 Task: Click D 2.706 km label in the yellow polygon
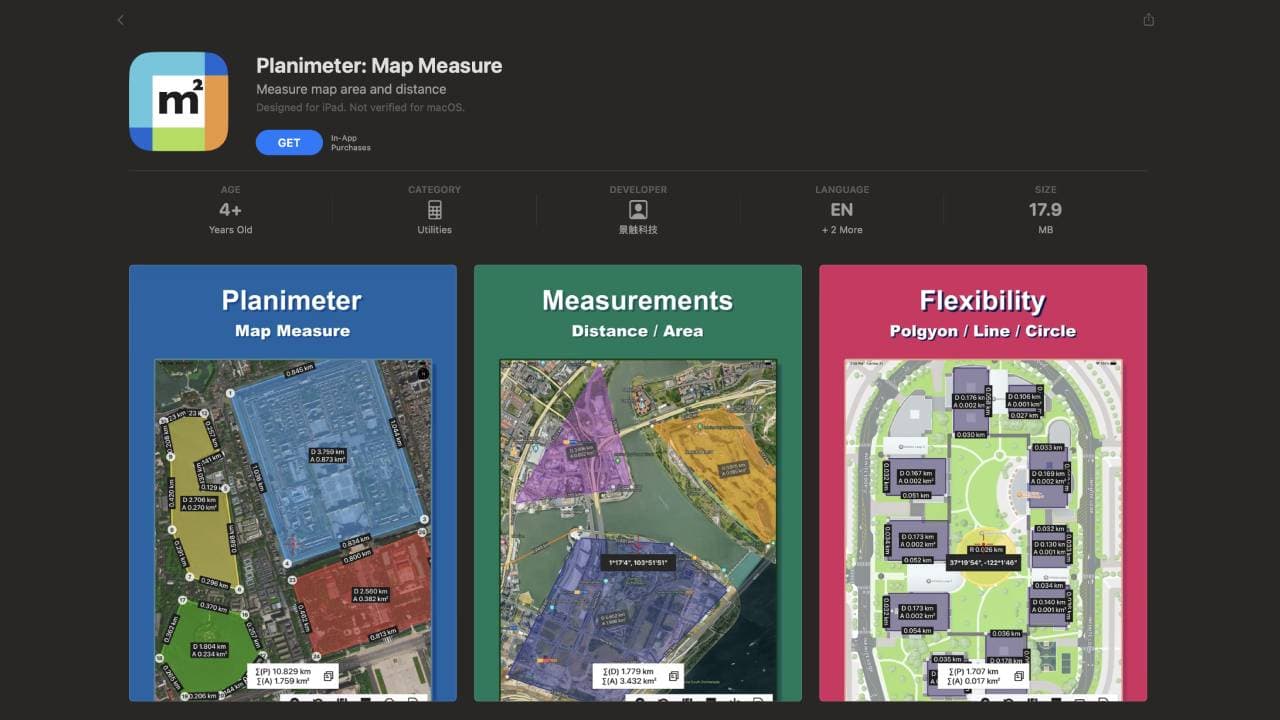[x=199, y=503]
